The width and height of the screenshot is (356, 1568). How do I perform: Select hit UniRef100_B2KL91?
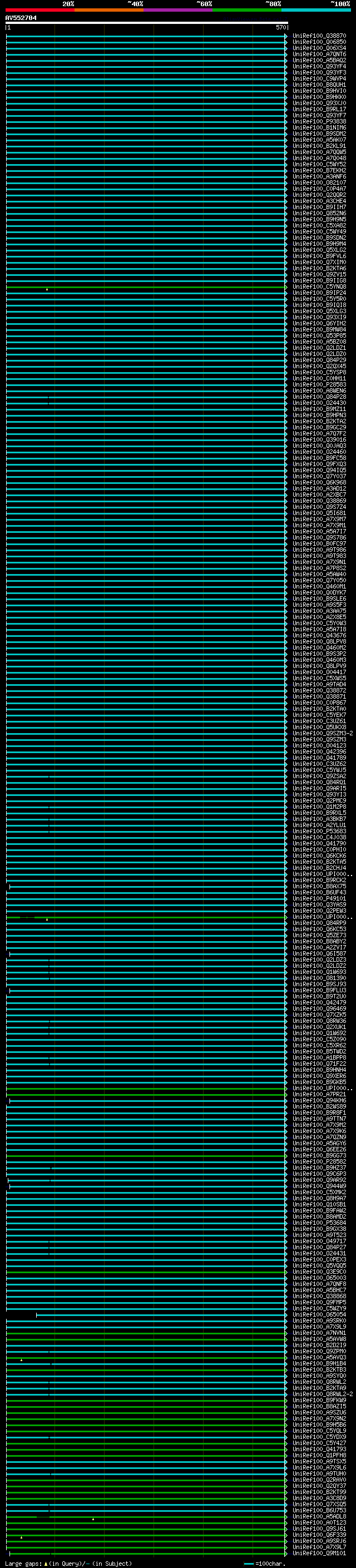click(x=319, y=146)
